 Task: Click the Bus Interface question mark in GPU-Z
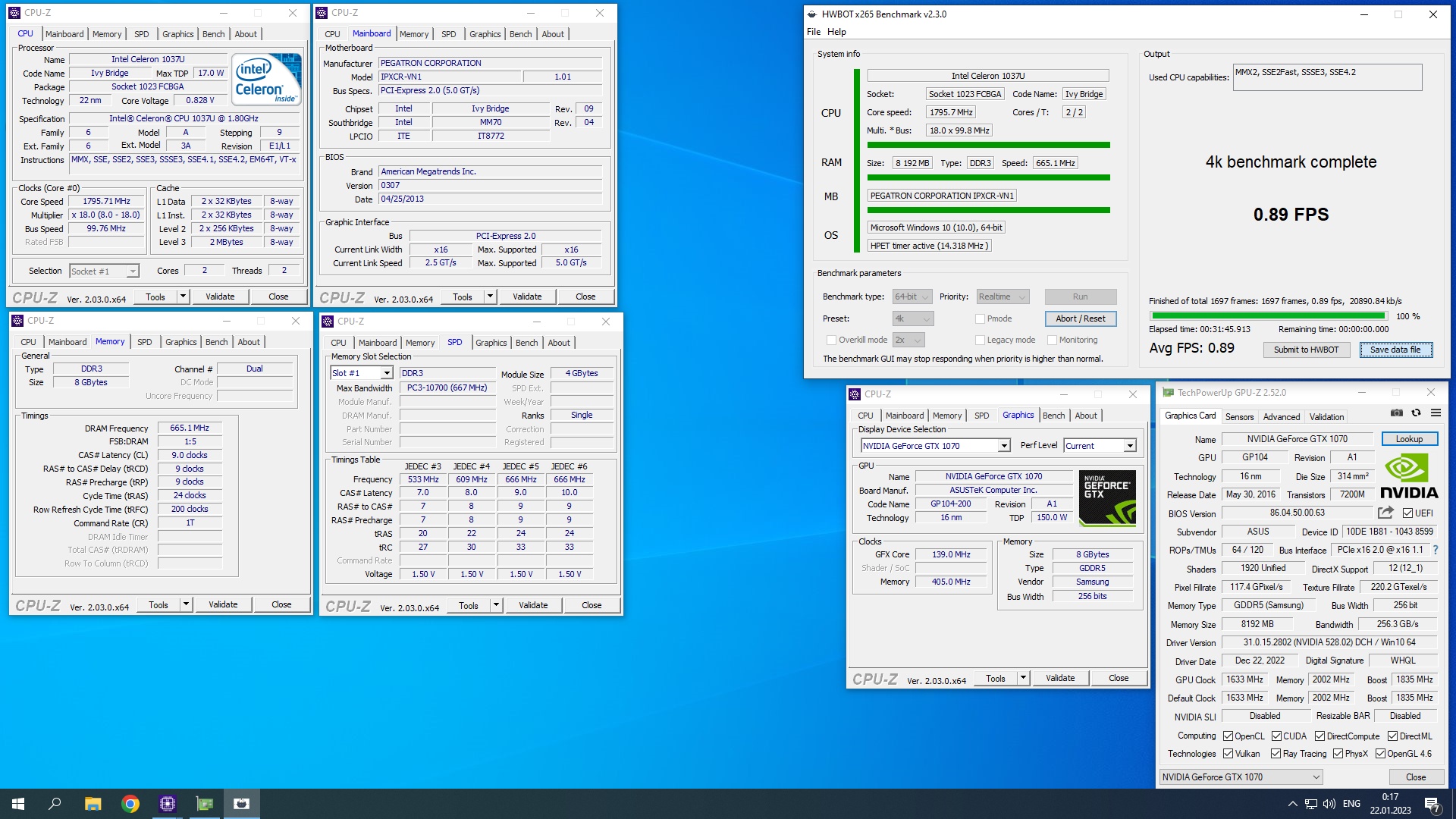point(1436,550)
